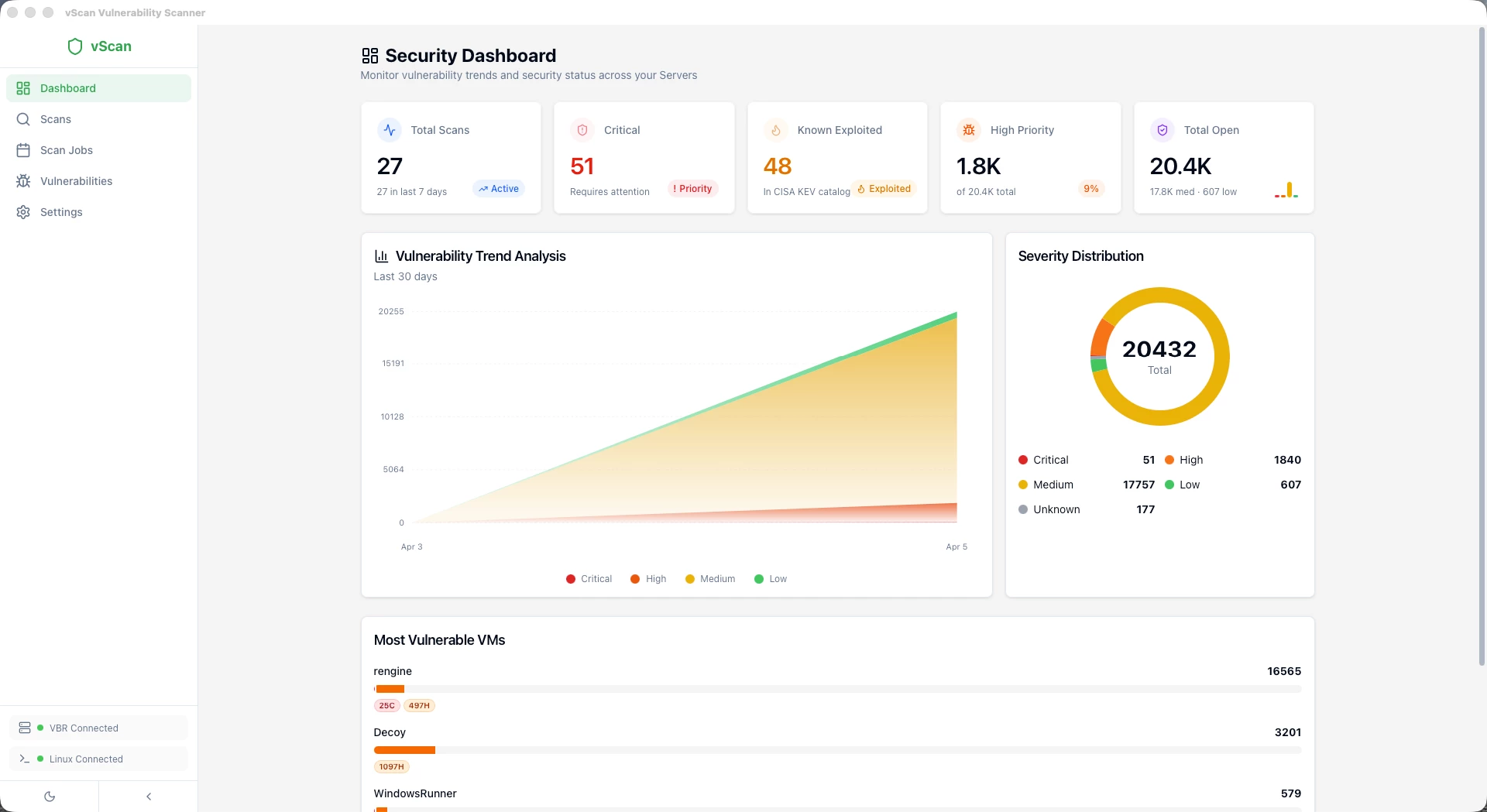Open Scan Jobs calendar icon
This screenshot has width=1487, height=812.
(x=23, y=150)
